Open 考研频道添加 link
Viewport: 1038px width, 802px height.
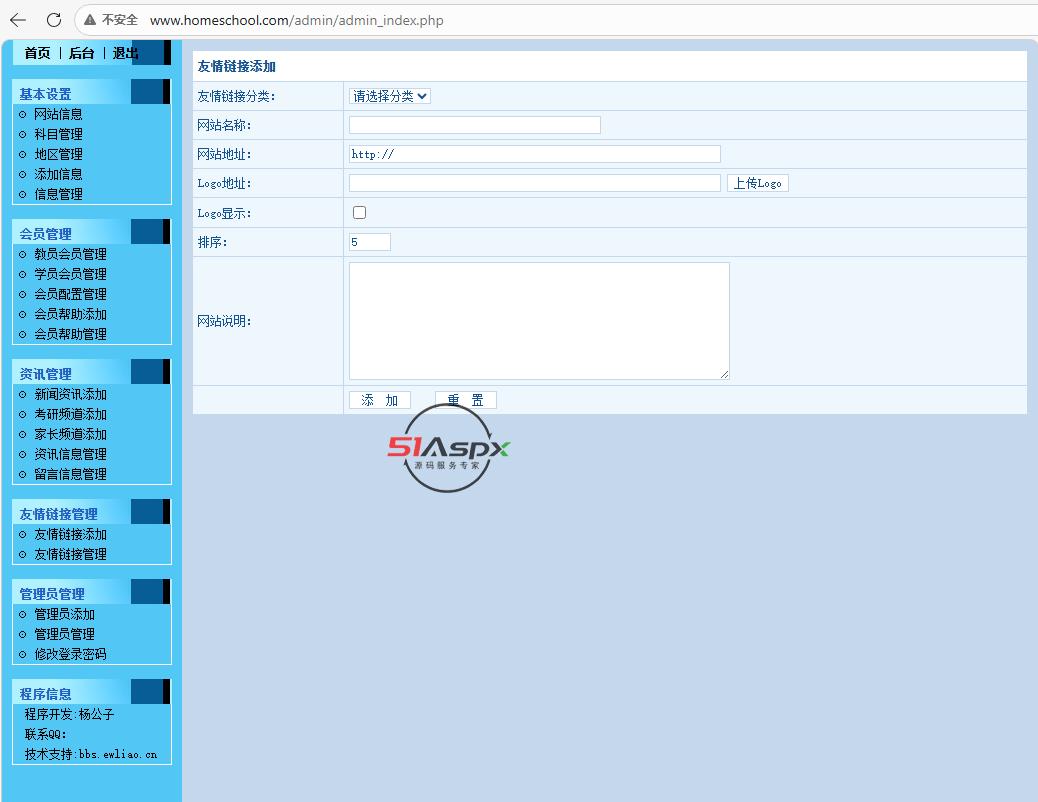tap(70, 415)
